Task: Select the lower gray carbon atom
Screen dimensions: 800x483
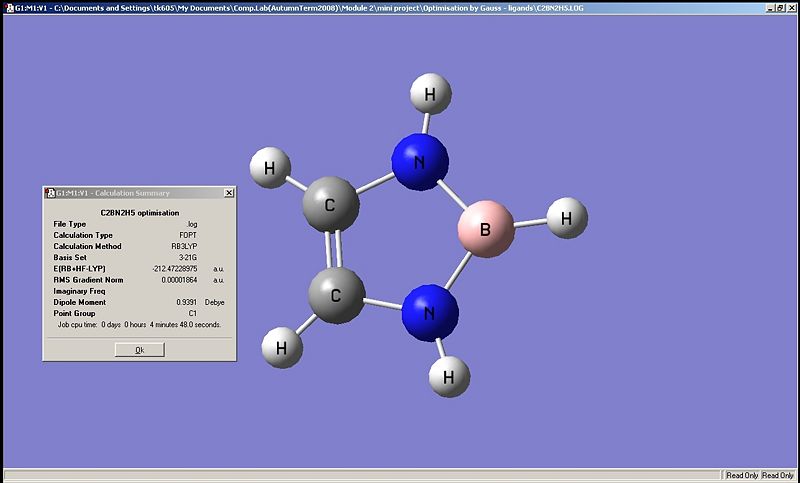Action: point(335,296)
